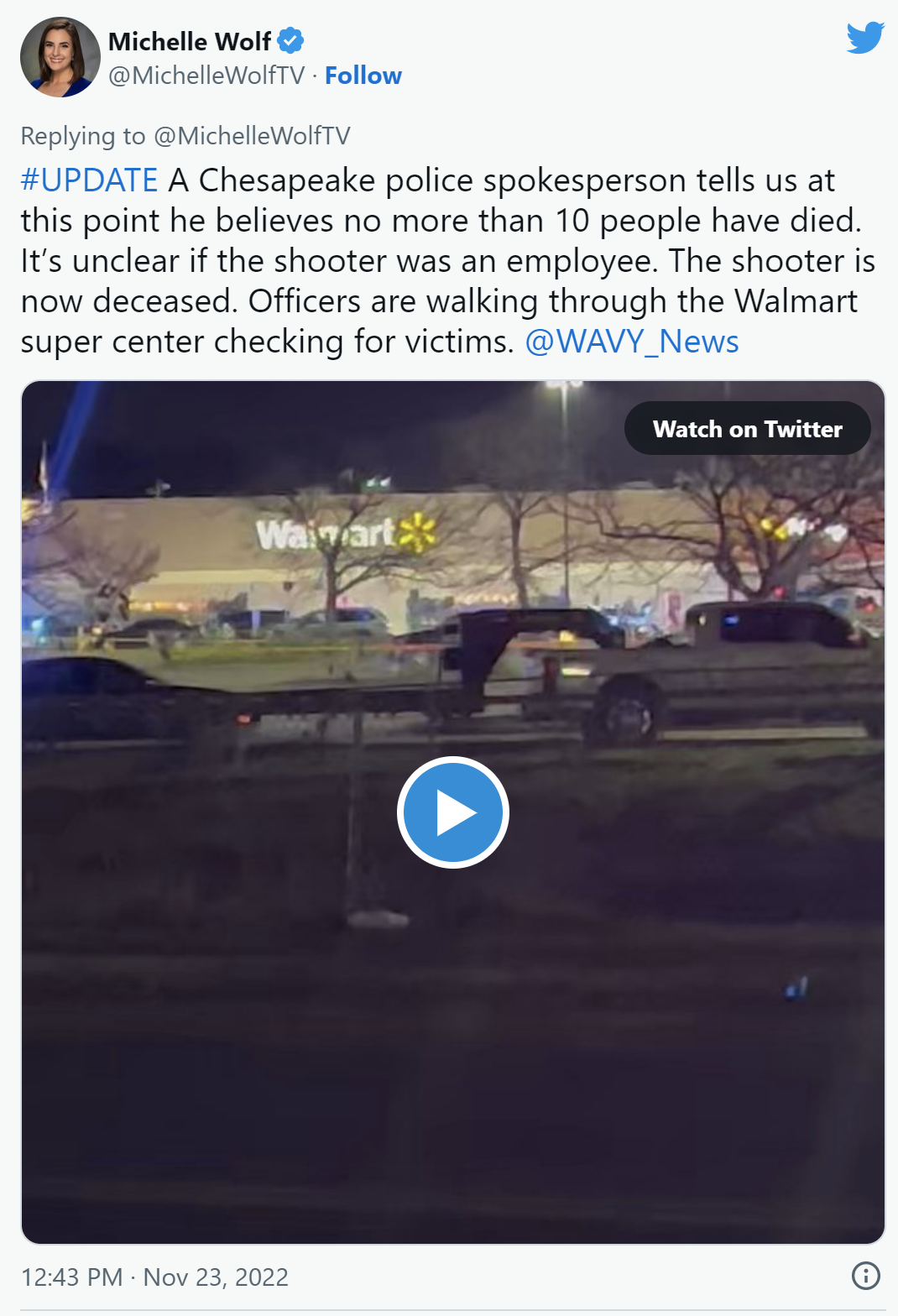This screenshot has height=1316, width=898.
Task: Open the Michelle Wolf display name
Action: [x=190, y=41]
